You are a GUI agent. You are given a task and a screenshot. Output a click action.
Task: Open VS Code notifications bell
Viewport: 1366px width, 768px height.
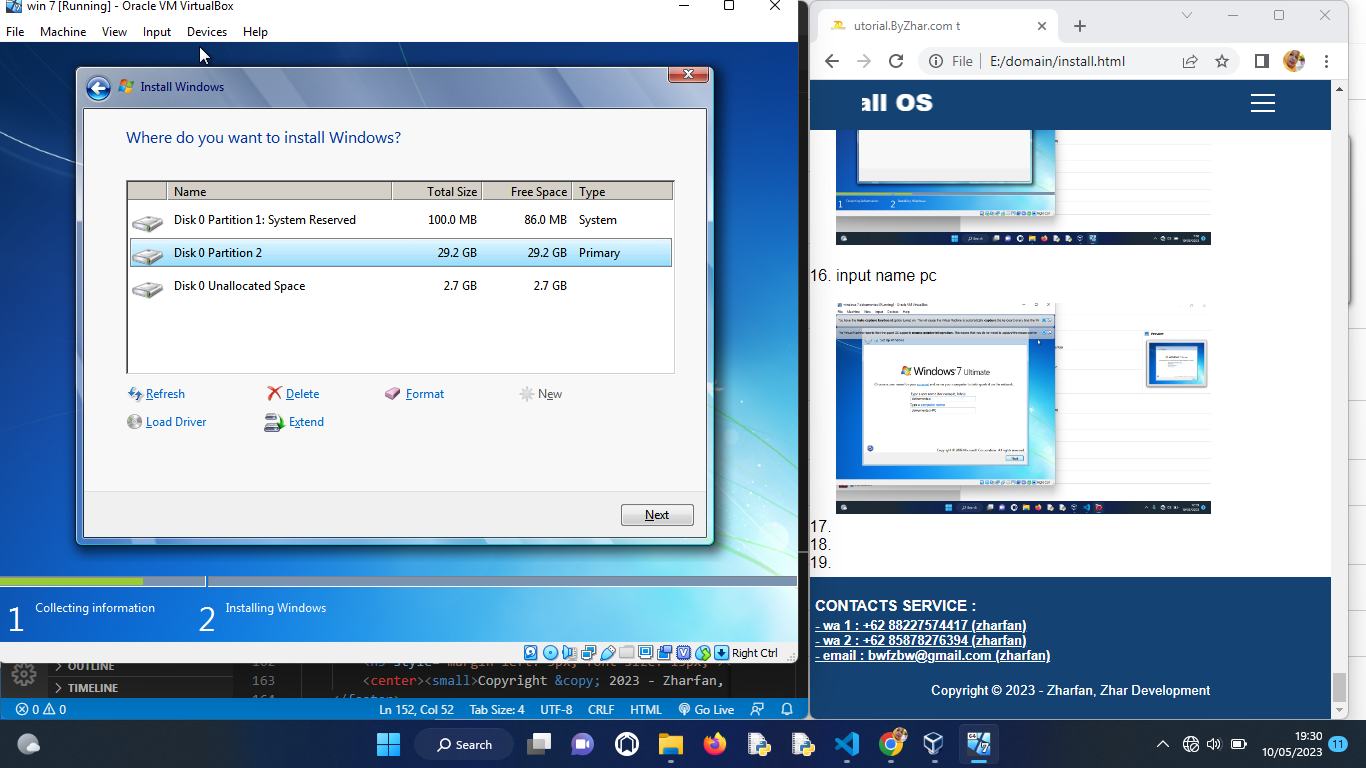[x=787, y=710]
